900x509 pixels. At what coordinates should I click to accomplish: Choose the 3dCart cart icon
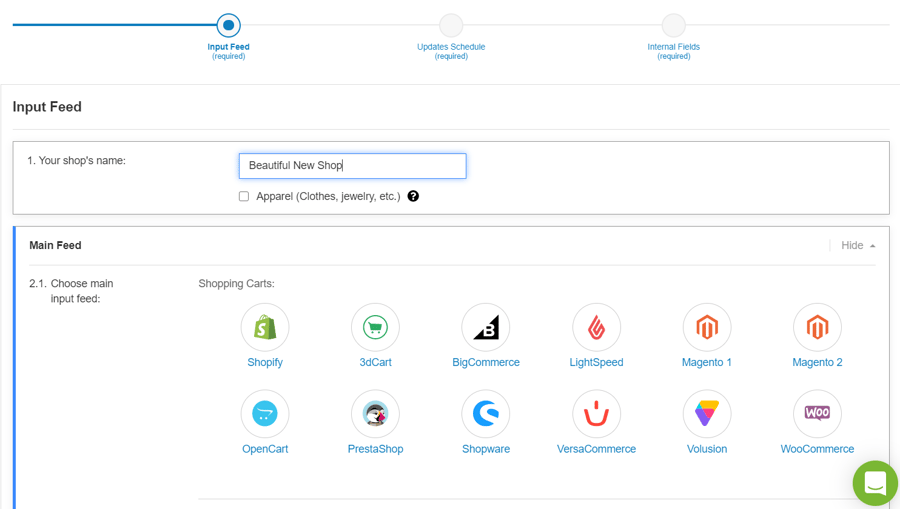point(375,327)
